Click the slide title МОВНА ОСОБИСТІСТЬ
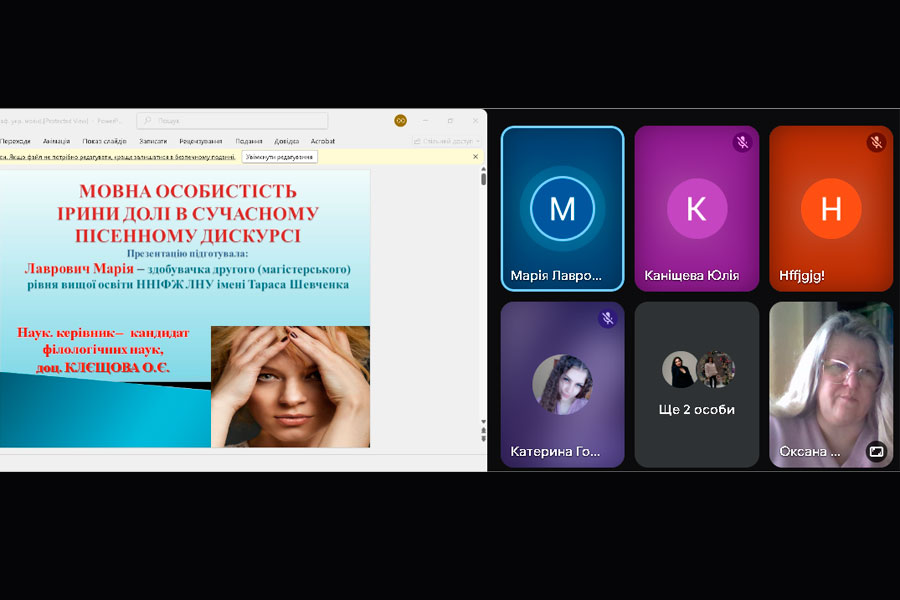 tap(188, 191)
